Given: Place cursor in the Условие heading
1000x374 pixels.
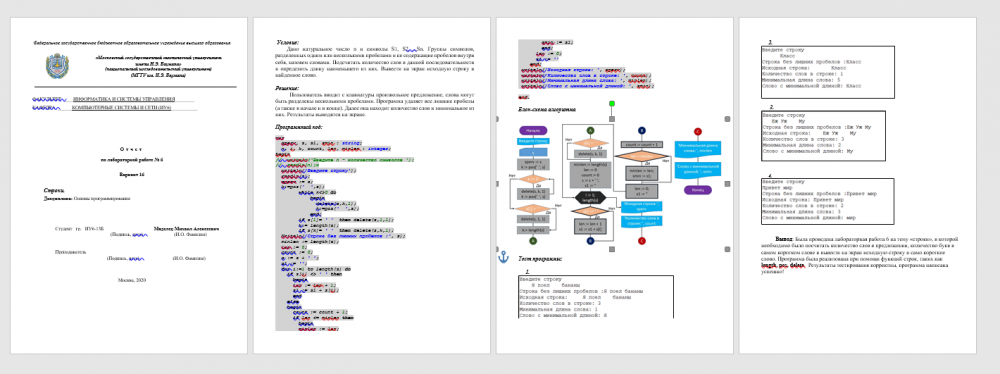Looking at the screenshot, I should click(x=288, y=41).
